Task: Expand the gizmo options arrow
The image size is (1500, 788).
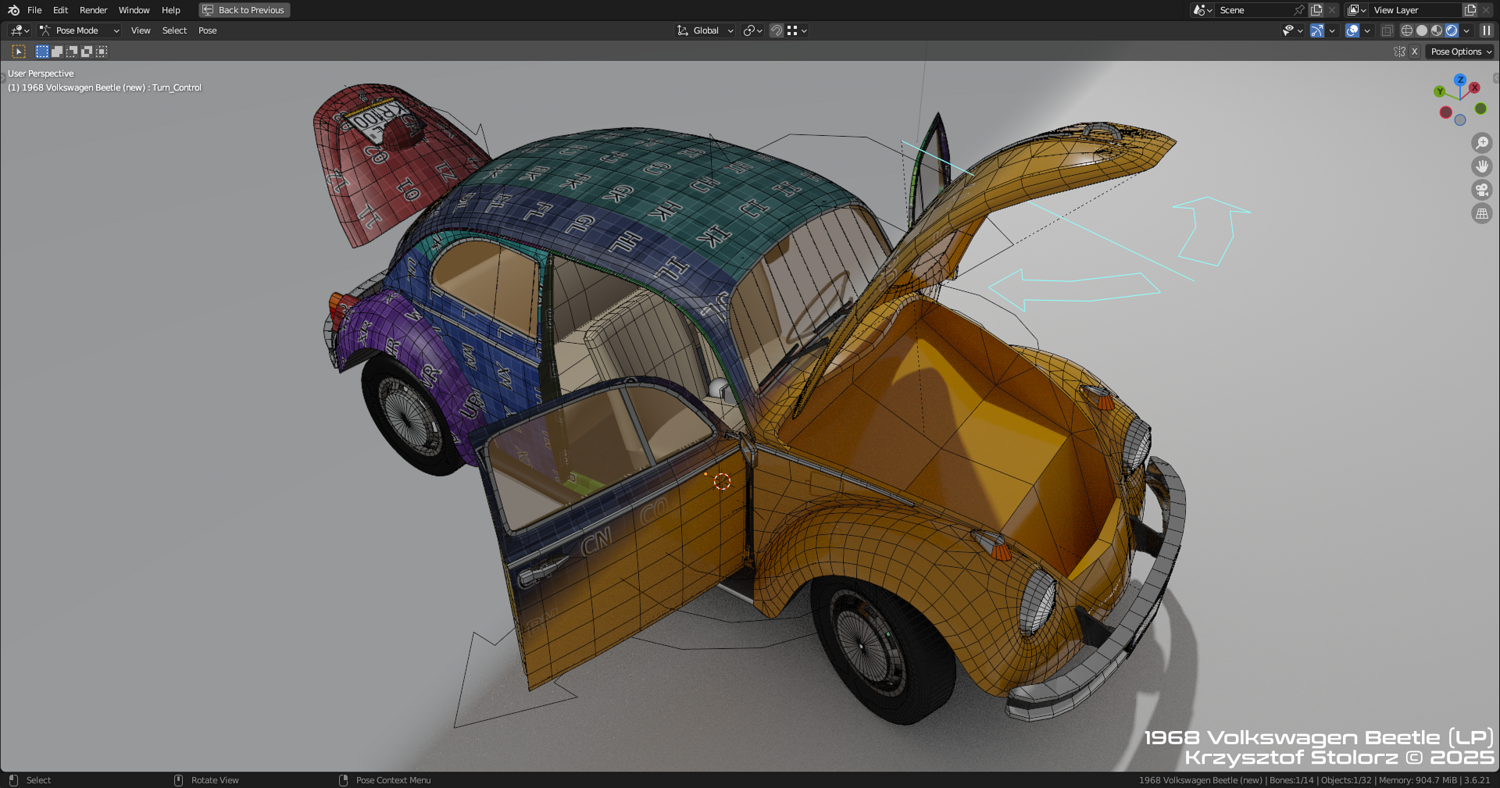Action: [1332, 31]
